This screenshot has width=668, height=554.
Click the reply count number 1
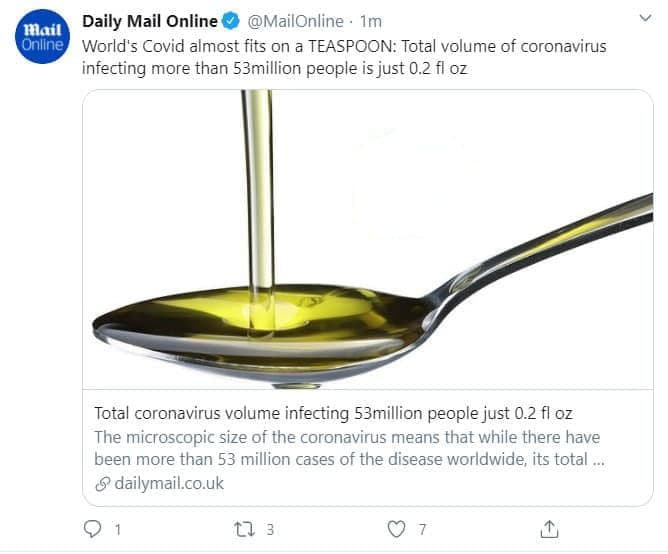pyautogui.click(x=118, y=527)
